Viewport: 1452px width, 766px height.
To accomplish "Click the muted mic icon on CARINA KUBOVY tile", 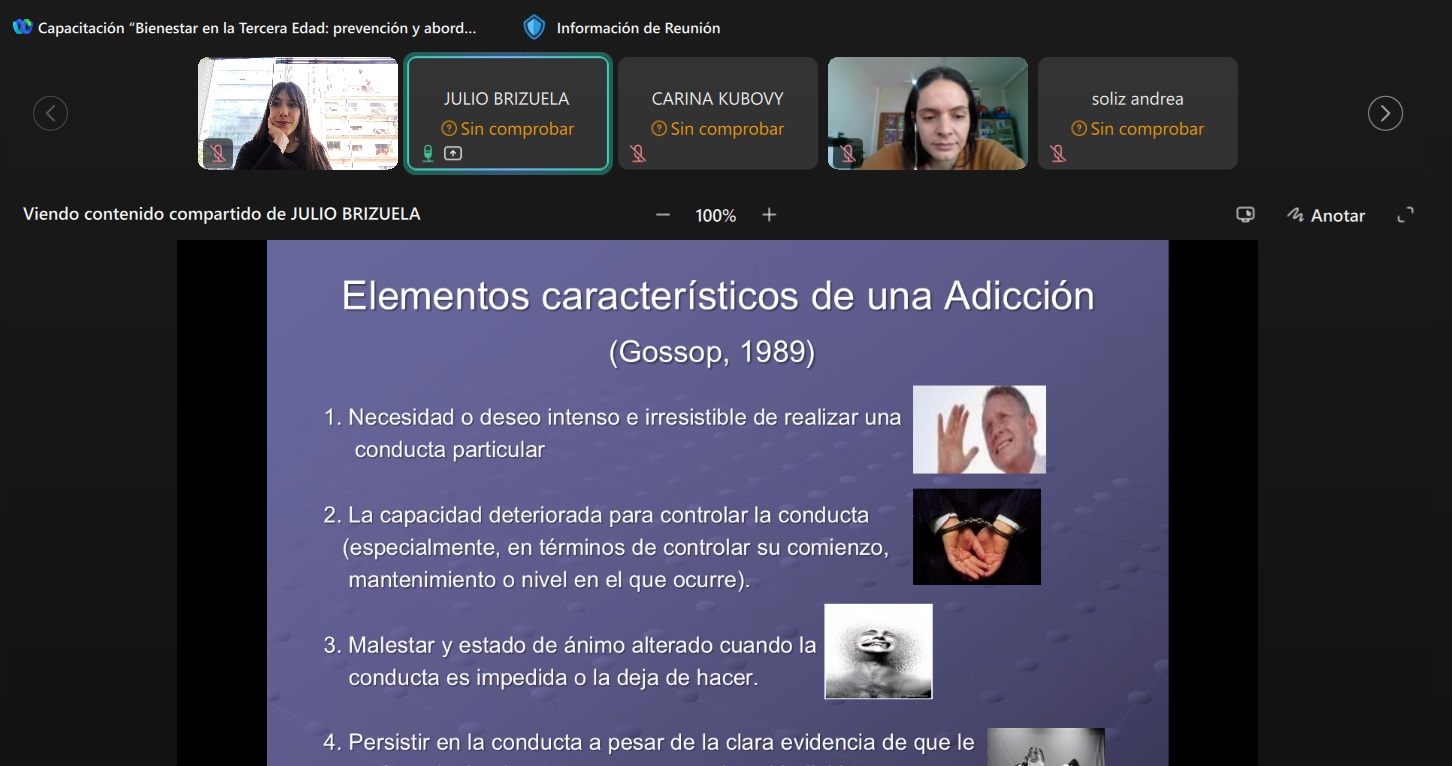I will [x=638, y=154].
